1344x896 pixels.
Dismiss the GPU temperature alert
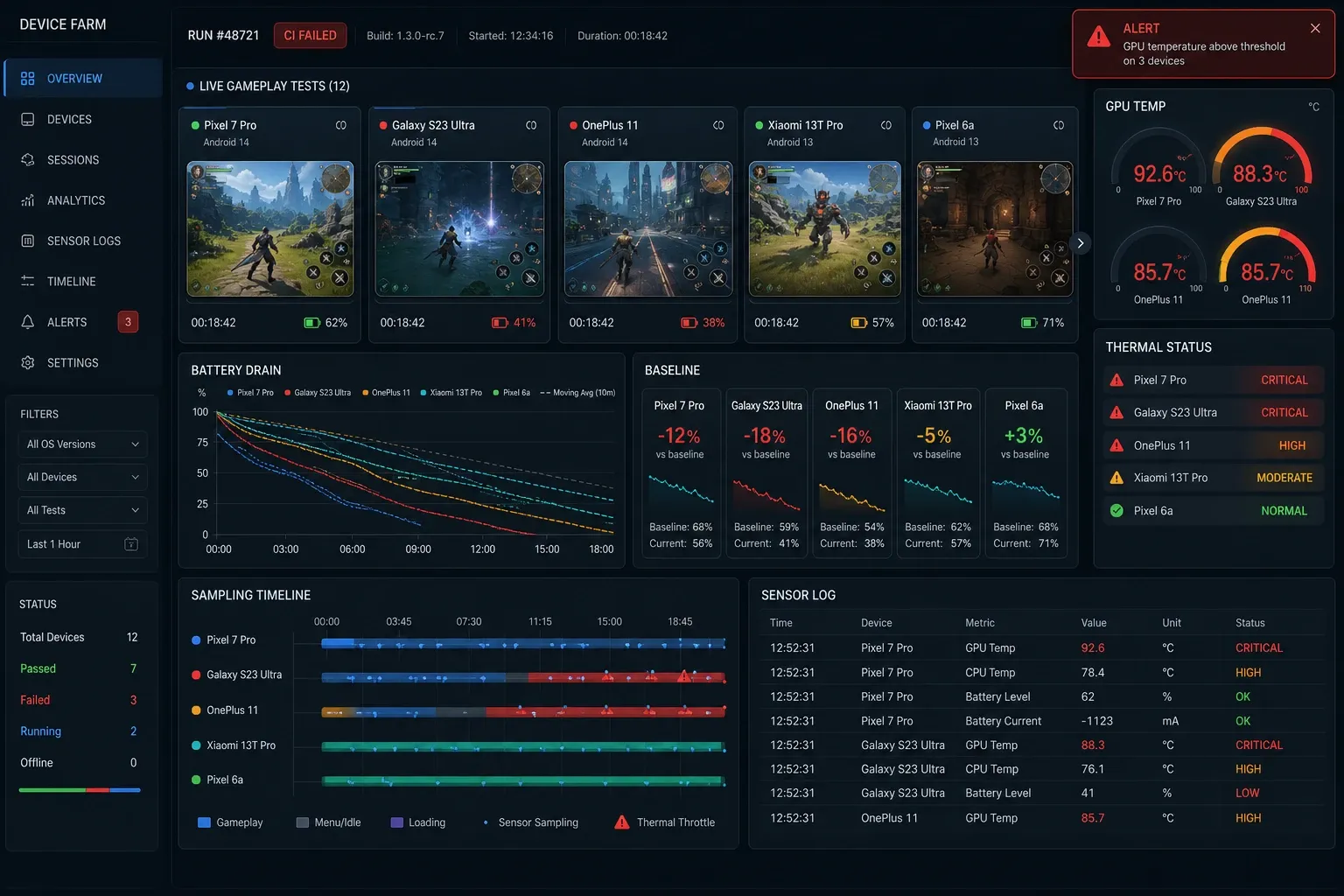coord(1315,29)
